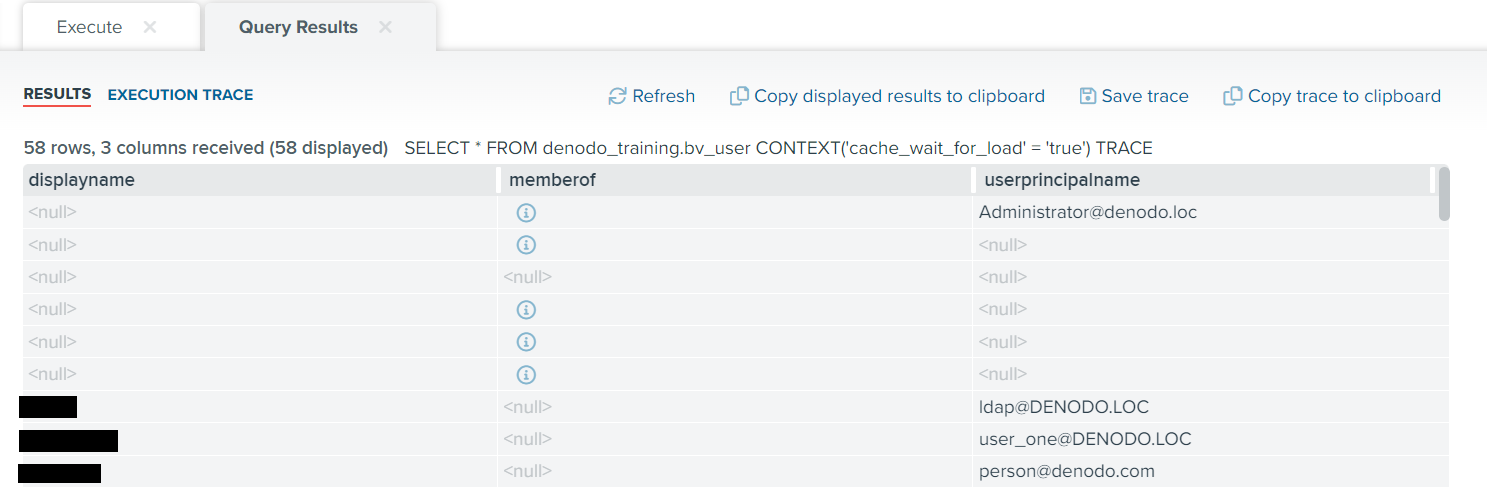Click the '58 rows, 3 columns received' status text
1487x492 pixels.
tap(206, 148)
